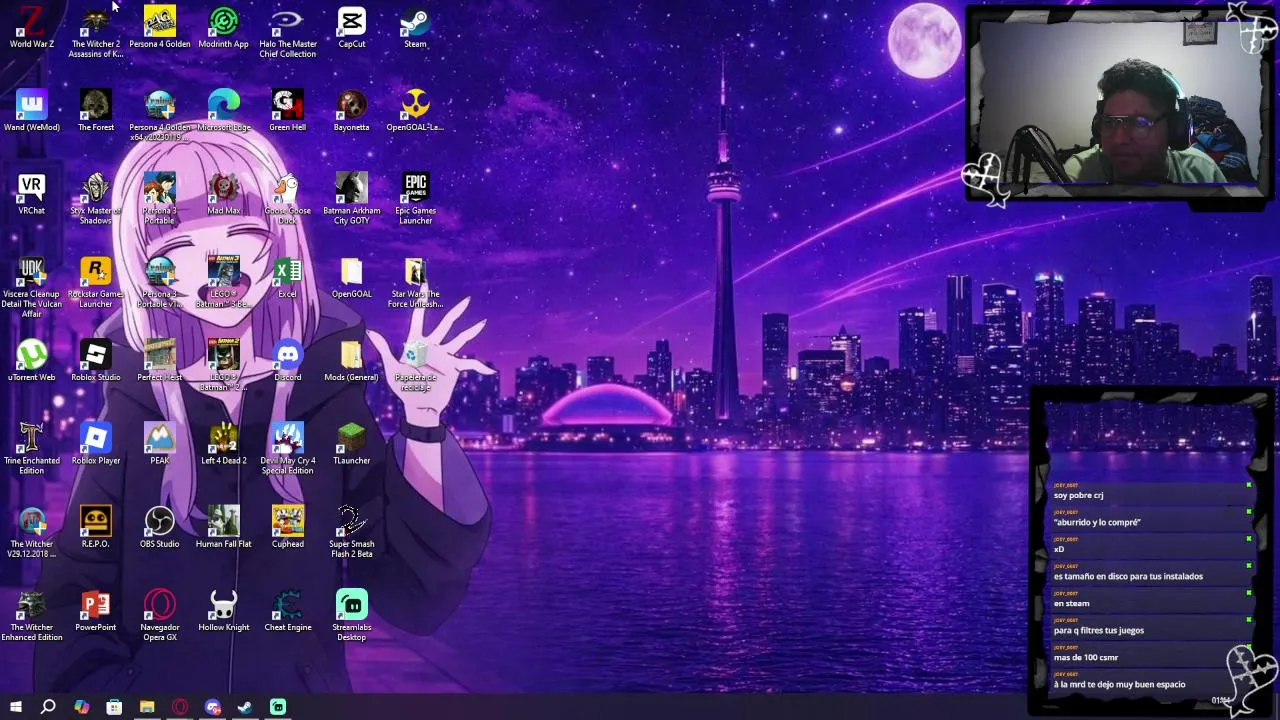
Task: Switch to Discord in the taskbar
Action: (x=213, y=707)
